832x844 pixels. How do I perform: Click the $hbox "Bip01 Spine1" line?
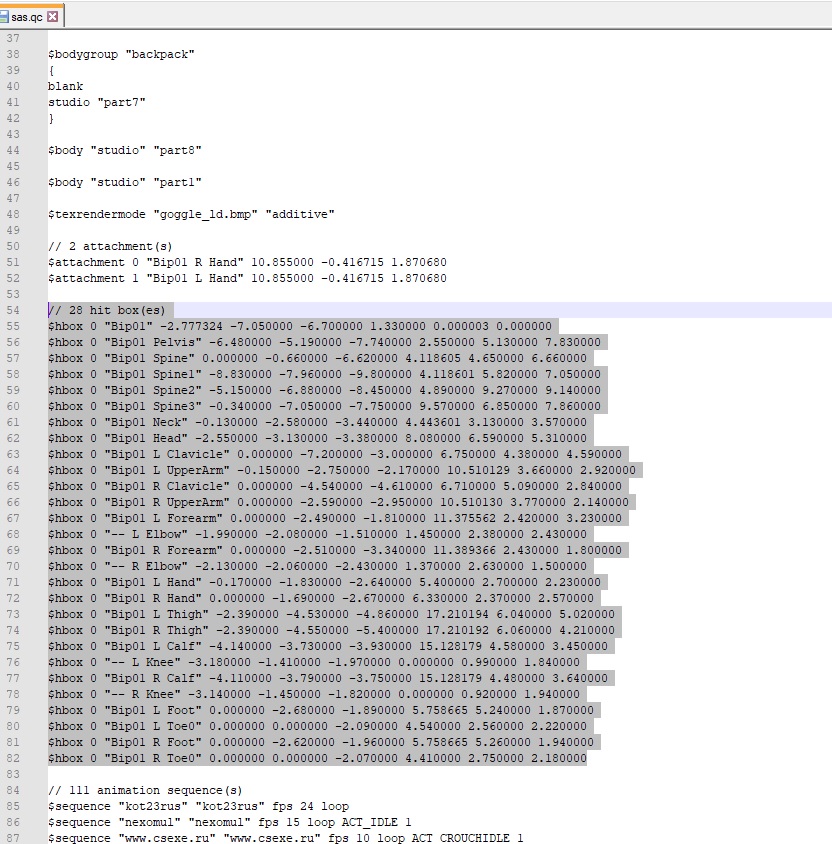pyautogui.click(x=324, y=374)
